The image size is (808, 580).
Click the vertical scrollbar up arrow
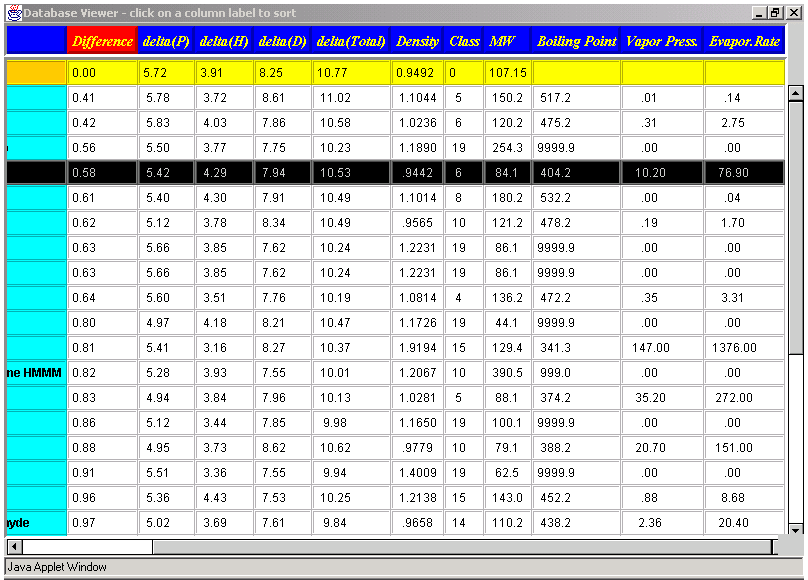click(x=796, y=93)
